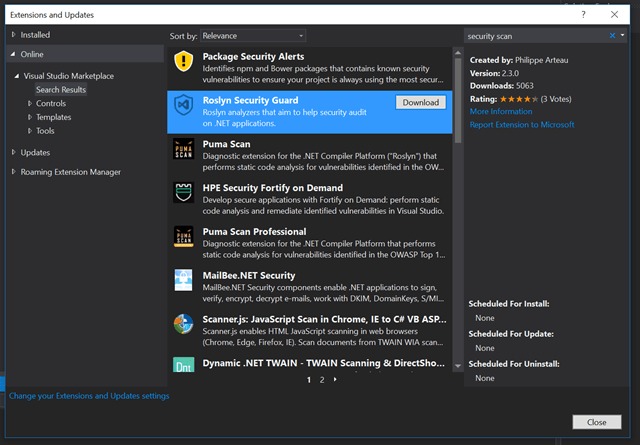Image resolution: width=640 pixels, height=445 pixels.
Task: Open the Sort by Relevance dropdown
Action: tap(252, 35)
